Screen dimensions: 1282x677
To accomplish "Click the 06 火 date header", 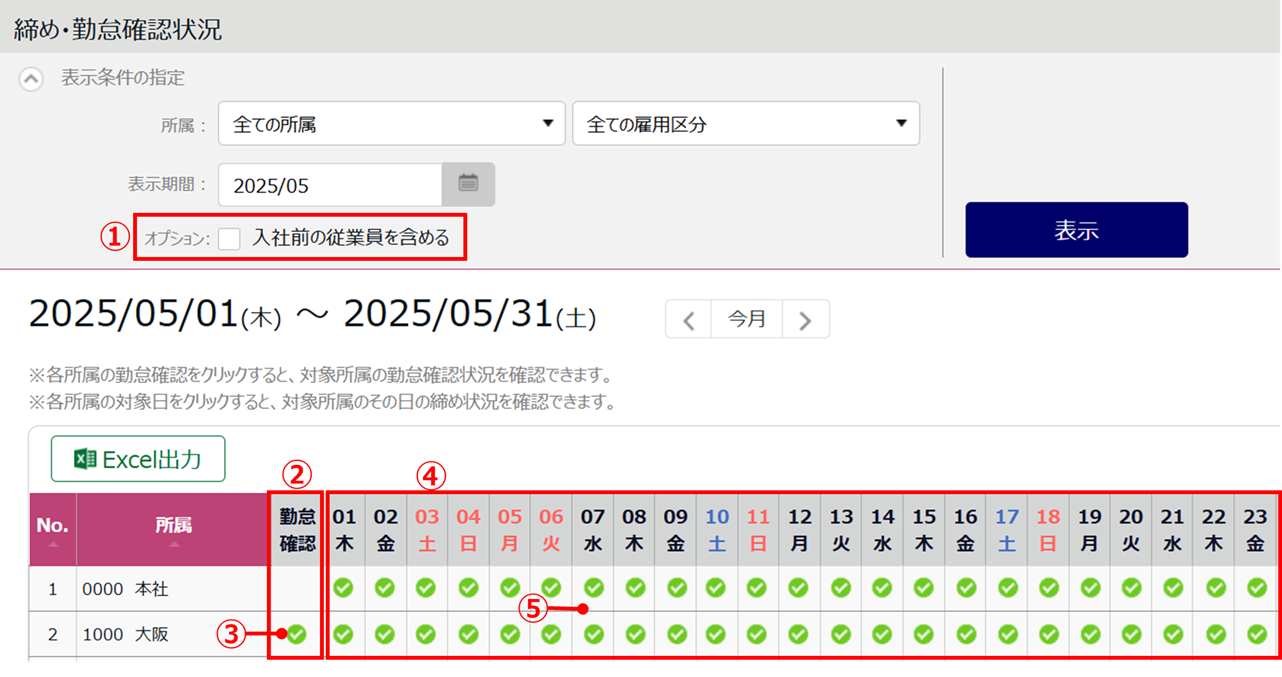I will tap(551, 530).
